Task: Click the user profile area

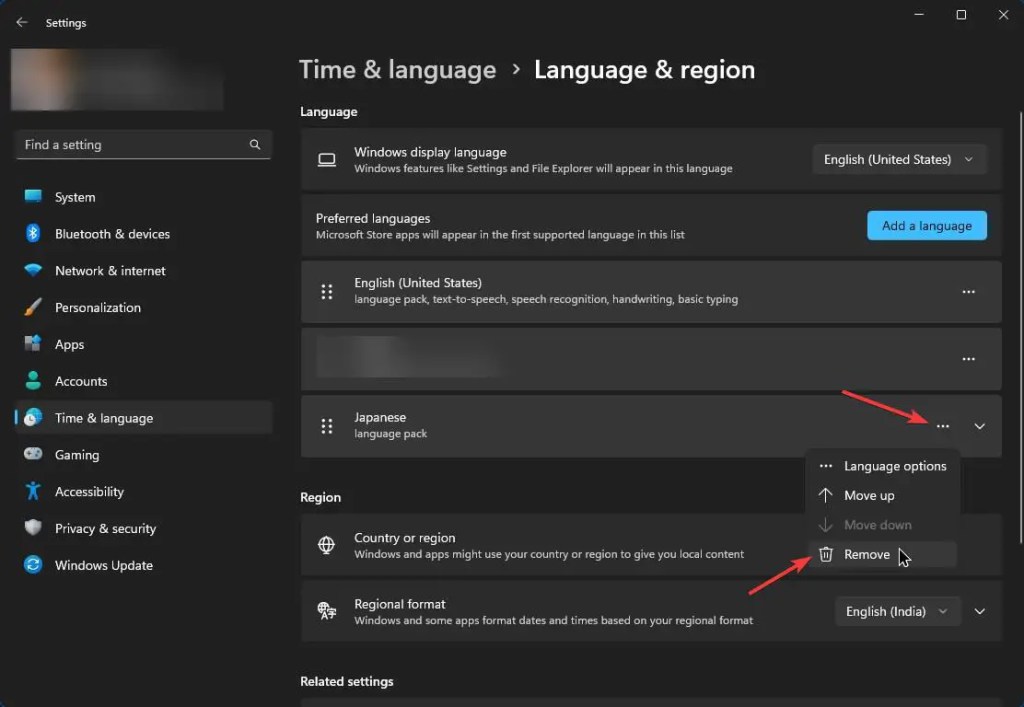Action: pyautogui.click(x=117, y=80)
